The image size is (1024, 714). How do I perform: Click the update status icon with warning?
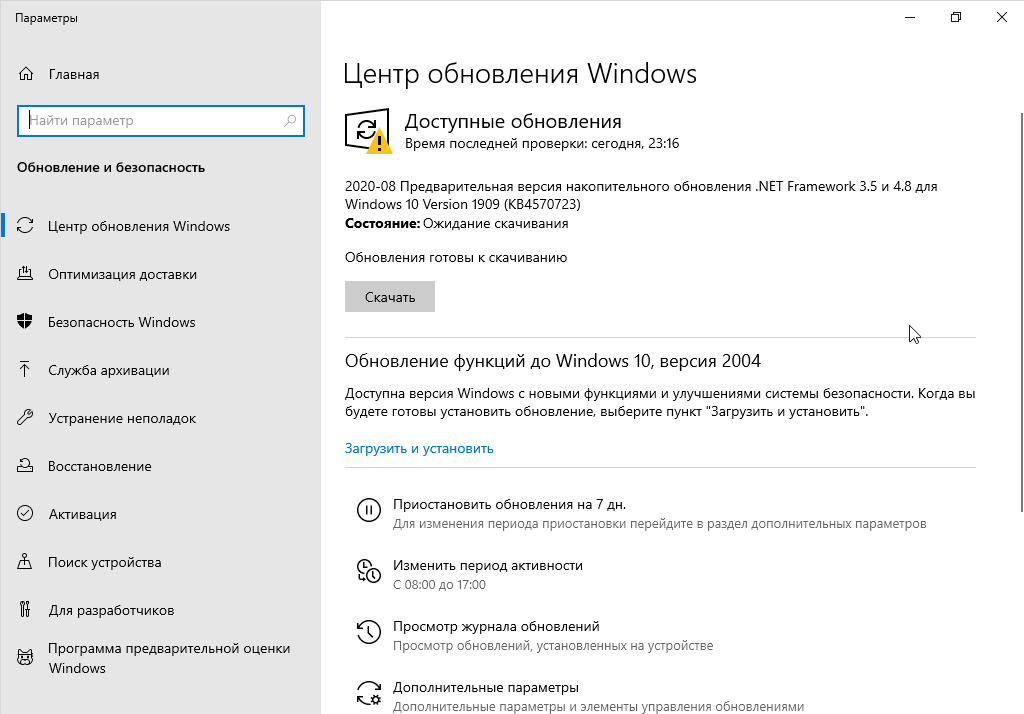368,131
